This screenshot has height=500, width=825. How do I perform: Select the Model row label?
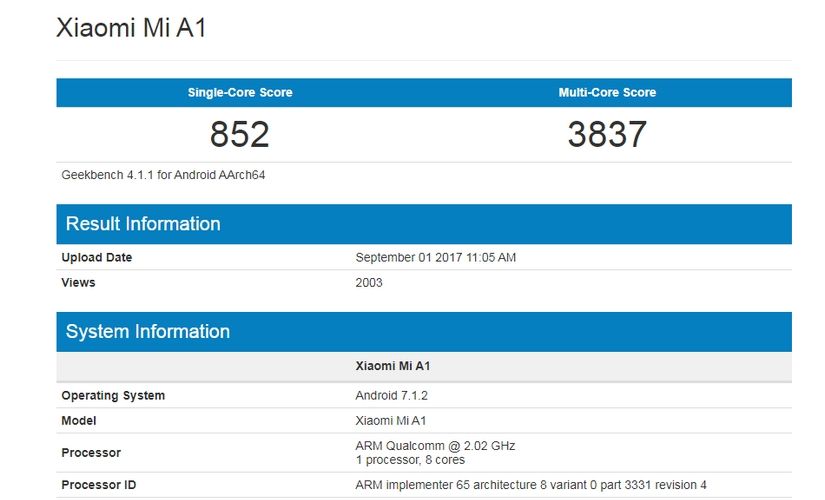(x=79, y=421)
